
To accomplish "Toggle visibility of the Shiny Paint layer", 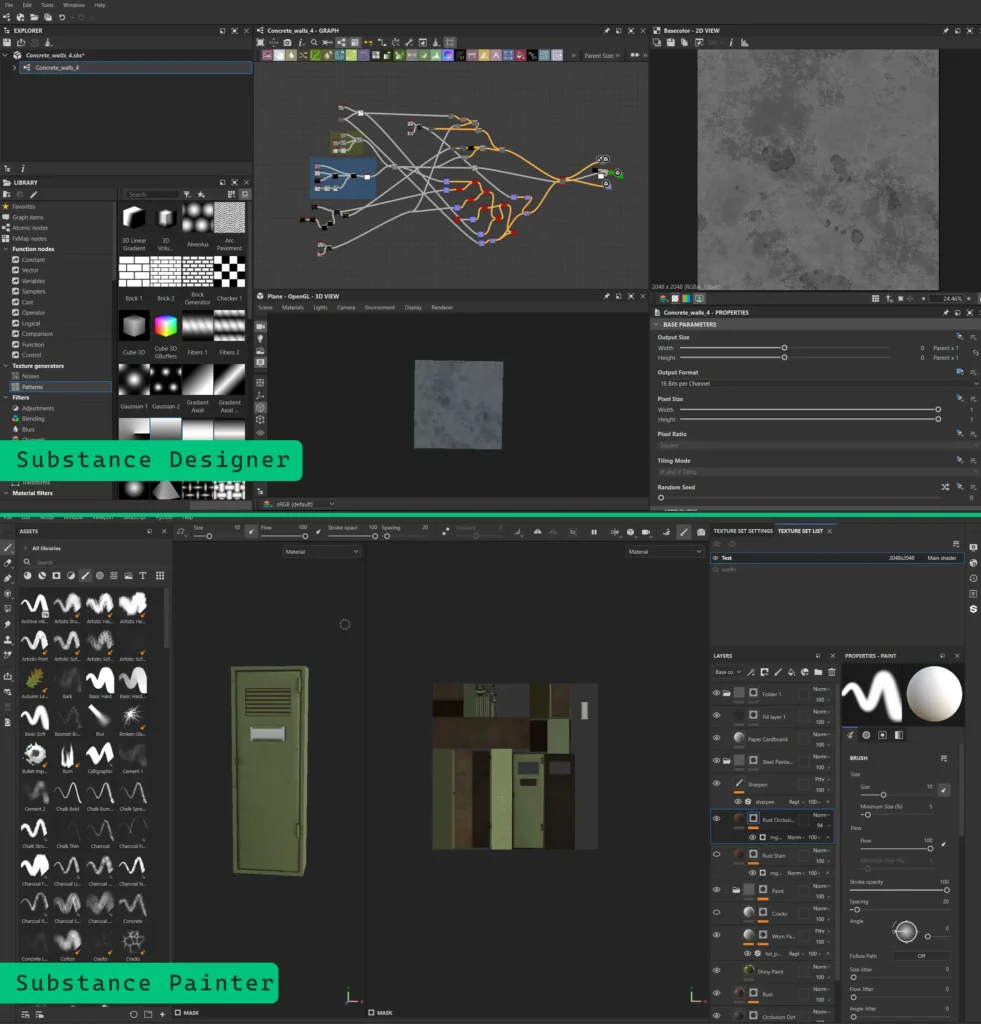I will click(716, 971).
